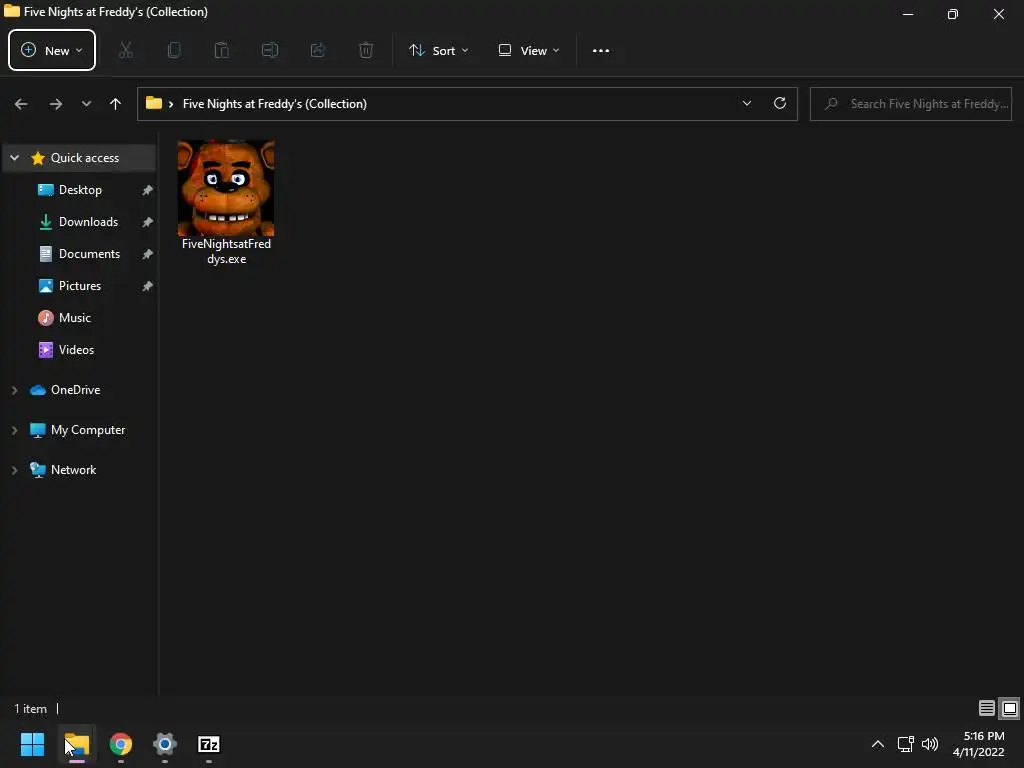
Task: Select the FiveNightsatFreddys.exe Freddy thumbnail
Action: [x=226, y=188]
